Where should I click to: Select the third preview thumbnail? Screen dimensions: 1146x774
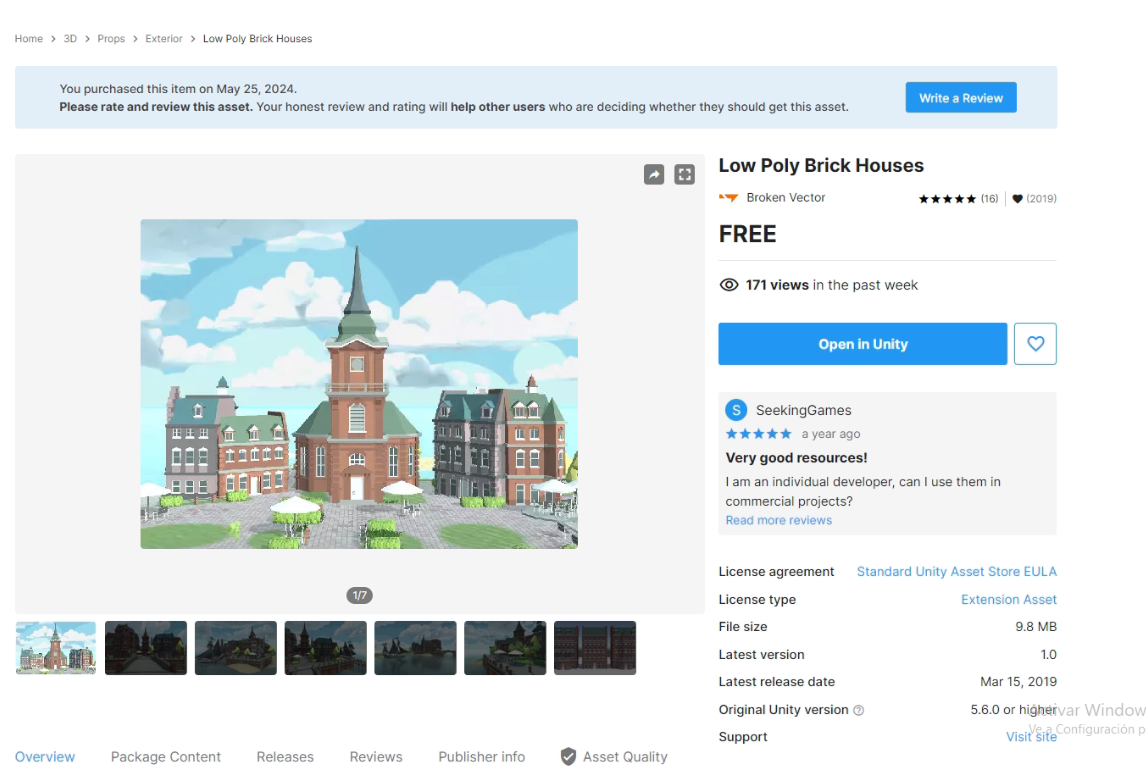235,648
